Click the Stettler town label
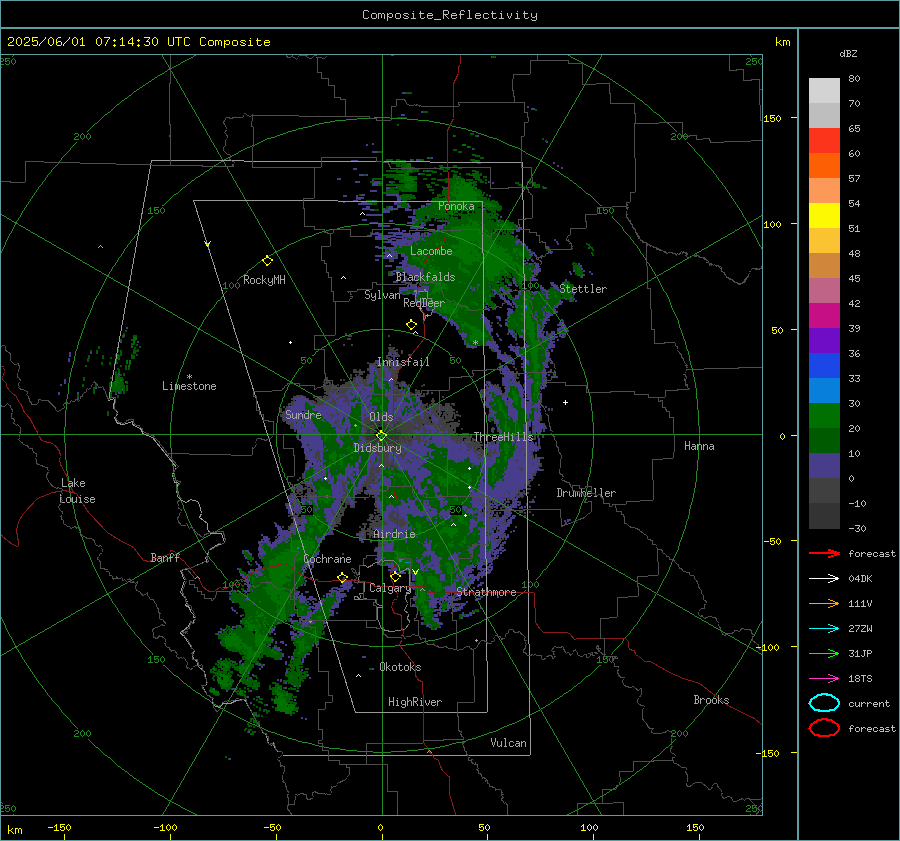The width and height of the screenshot is (900, 841). click(x=583, y=289)
